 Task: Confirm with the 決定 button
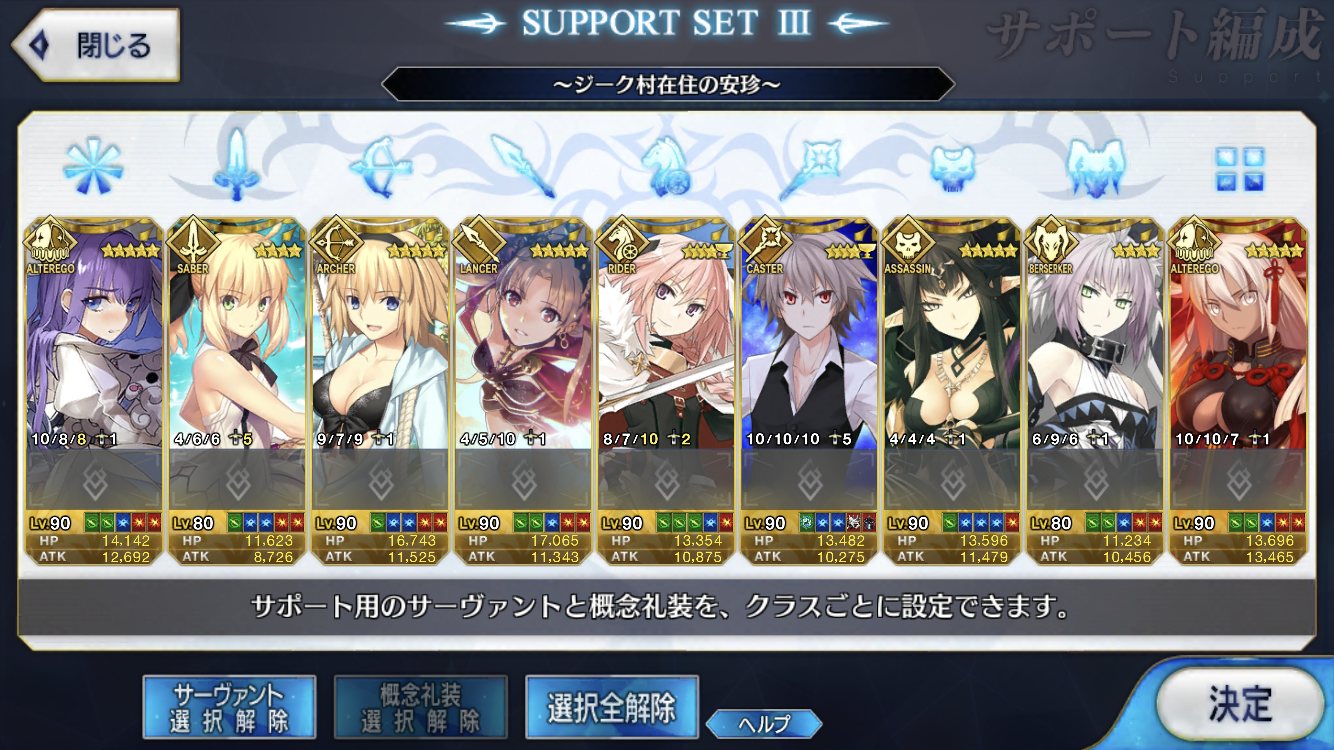[x=1240, y=705]
